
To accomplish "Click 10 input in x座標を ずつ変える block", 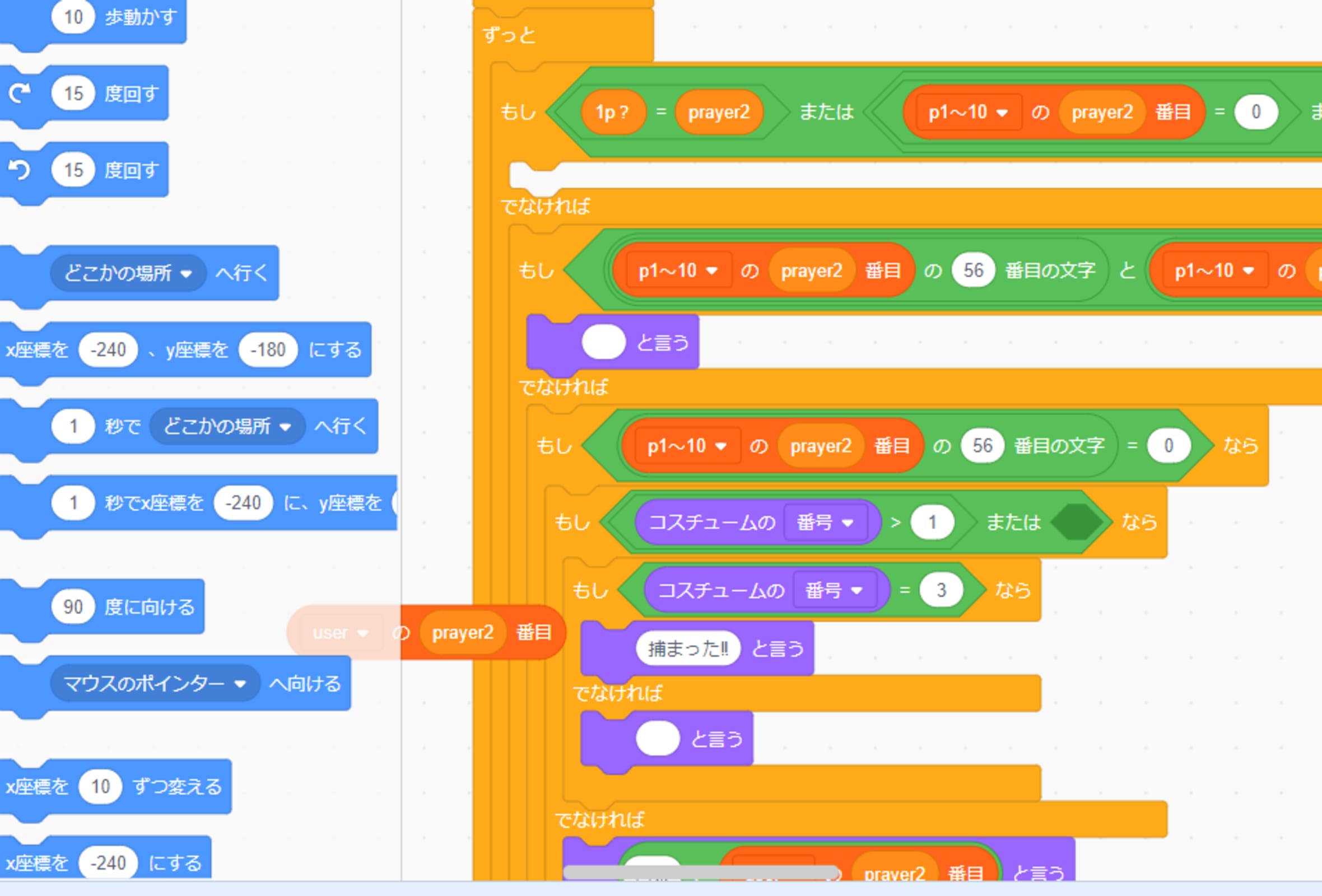I will (100, 786).
